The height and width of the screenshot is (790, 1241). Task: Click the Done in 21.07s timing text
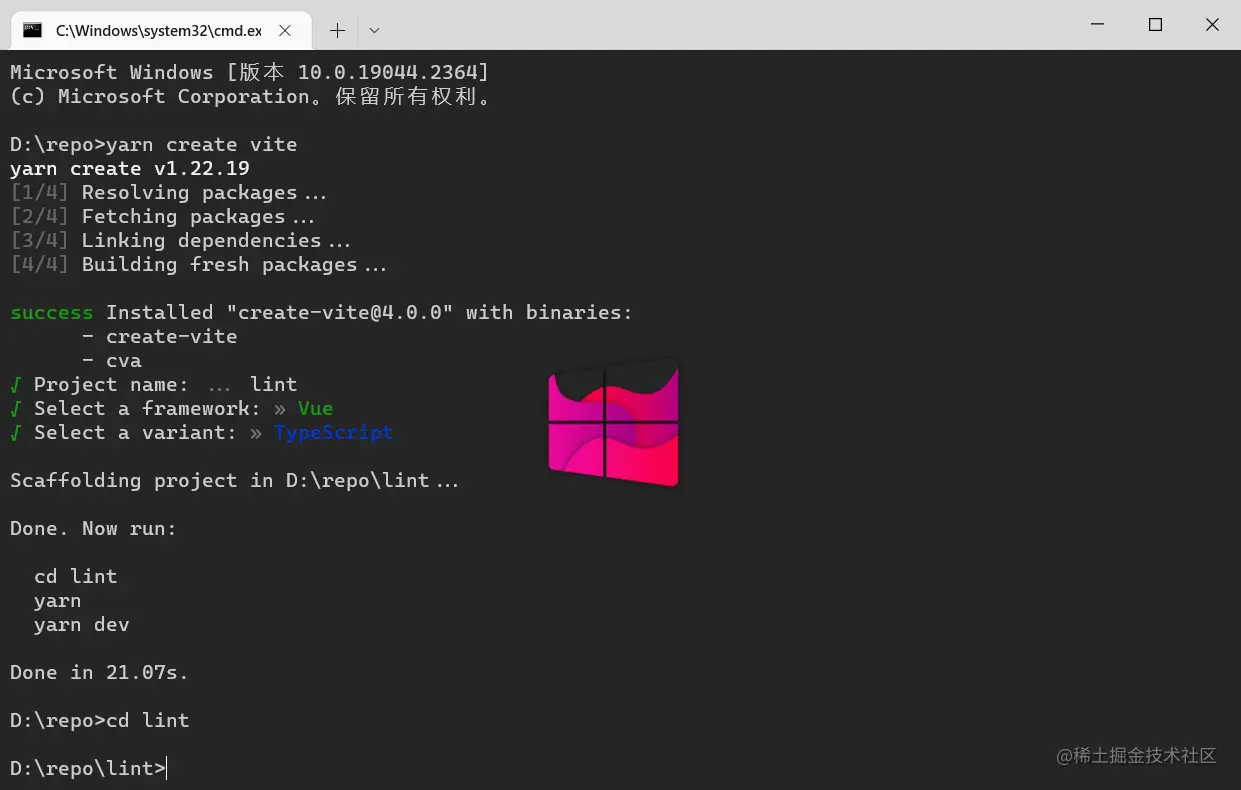pos(98,672)
